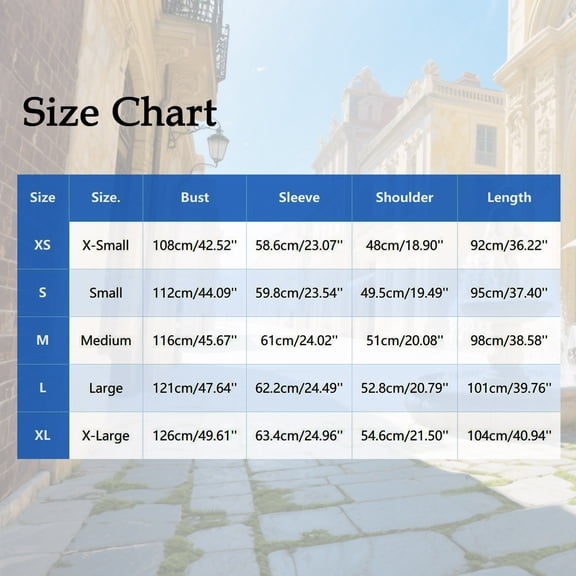Image resolution: width=576 pixels, height=576 pixels.
Task: Select the Shoulder column header
Action: pyautogui.click(x=404, y=198)
